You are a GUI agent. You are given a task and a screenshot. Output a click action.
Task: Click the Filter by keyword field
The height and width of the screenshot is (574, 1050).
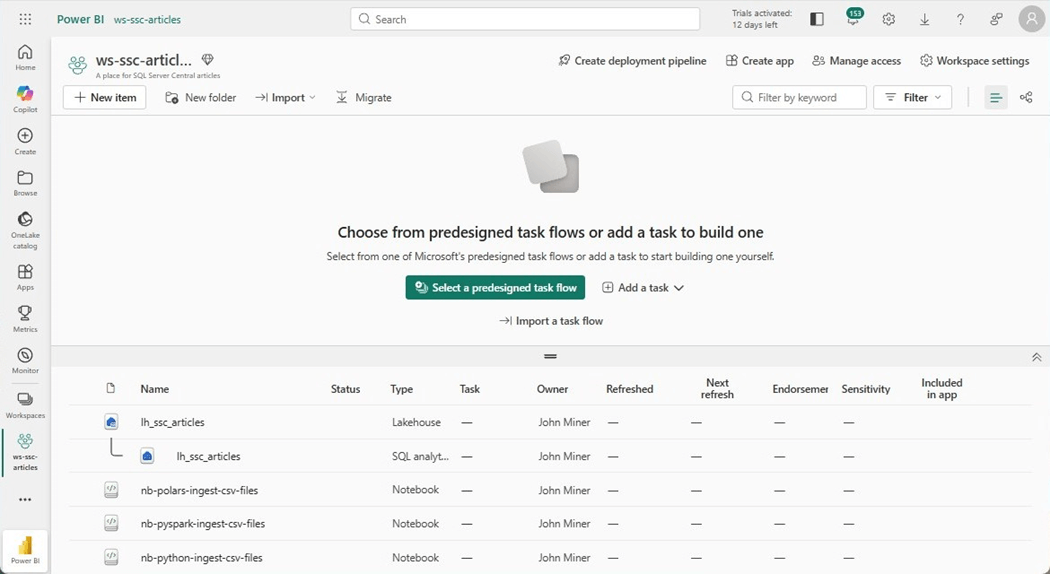point(808,97)
